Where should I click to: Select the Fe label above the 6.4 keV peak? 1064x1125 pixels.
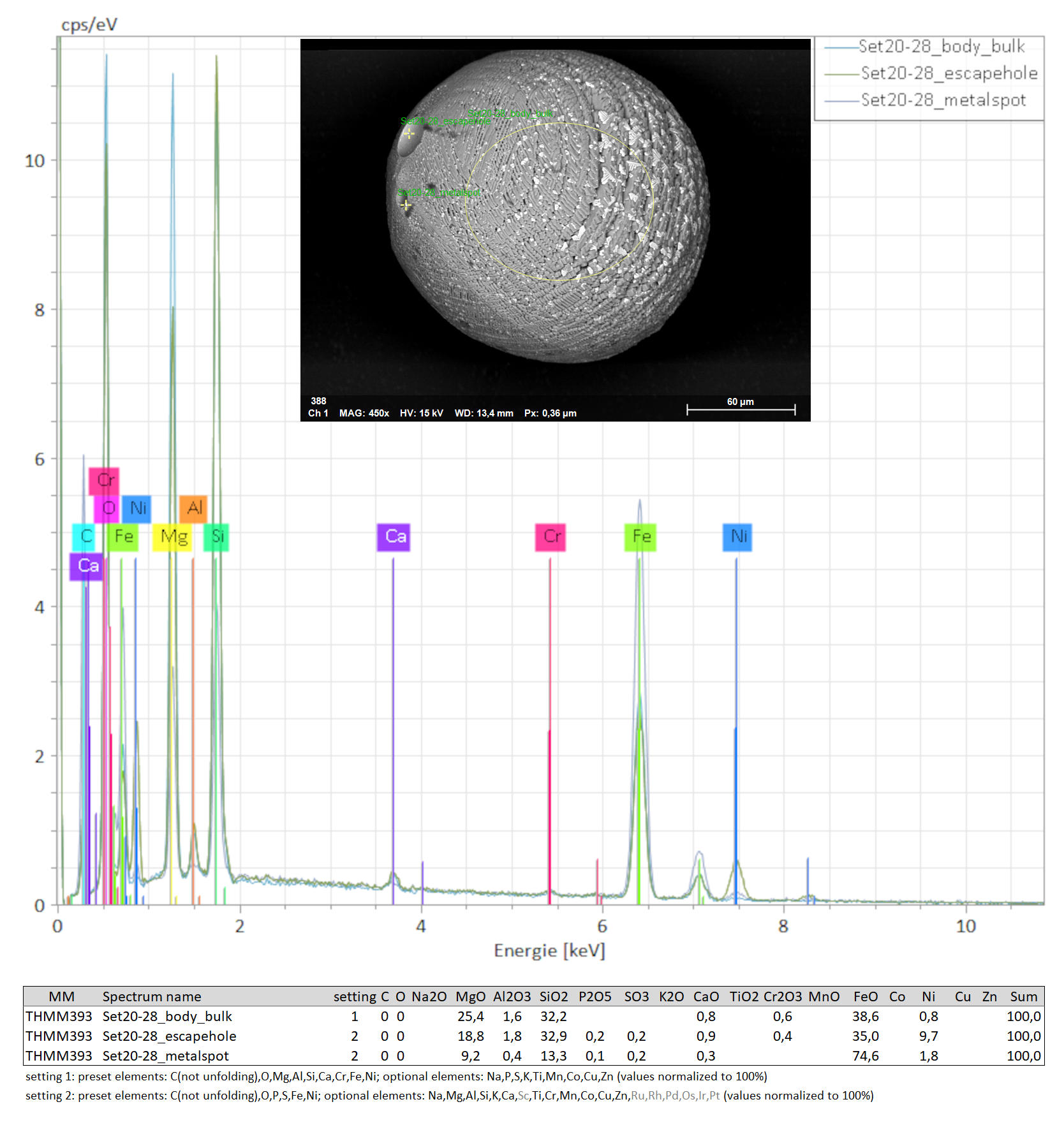pyautogui.click(x=640, y=537)
